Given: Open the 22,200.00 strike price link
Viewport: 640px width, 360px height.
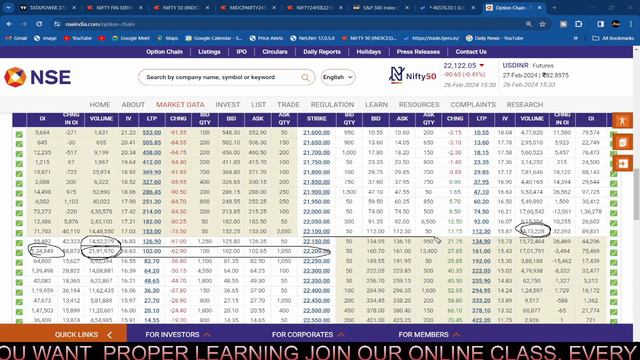Looking at the screenshot, I should pyautogui.click(x=316, y=251).
